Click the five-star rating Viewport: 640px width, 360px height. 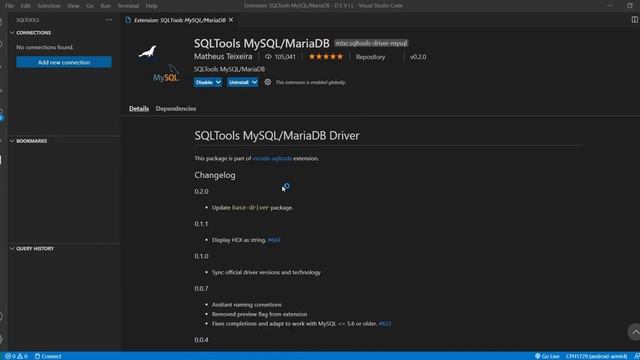pyautogui.click(x=326, y=57)
